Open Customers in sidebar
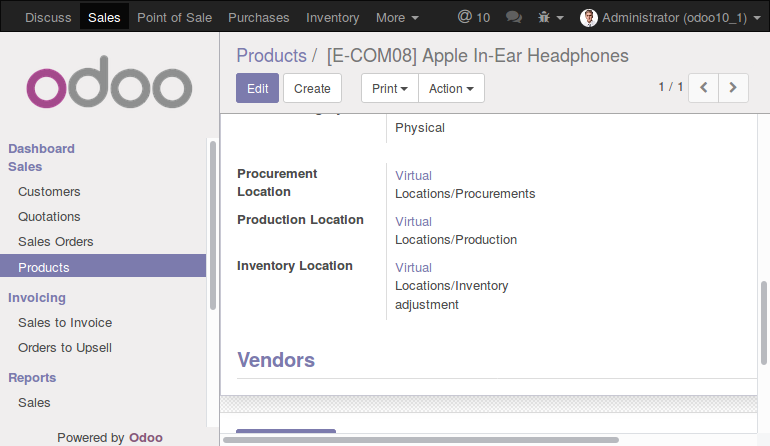Image resolution: width=770 pixels, height=446 pixels. [x=49, y=192]
